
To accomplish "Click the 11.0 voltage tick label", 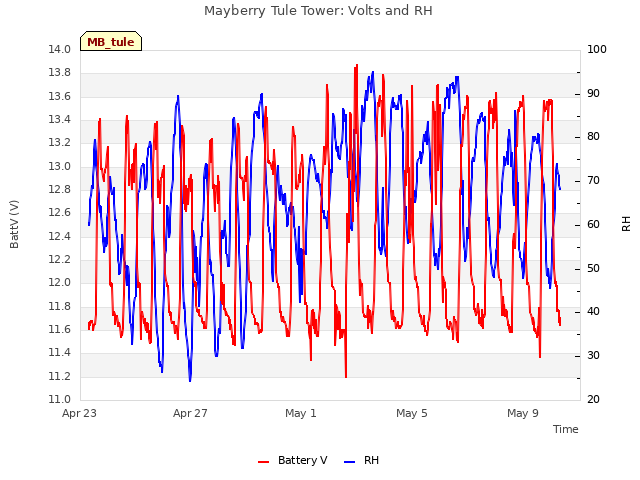I will coord(60,399).
